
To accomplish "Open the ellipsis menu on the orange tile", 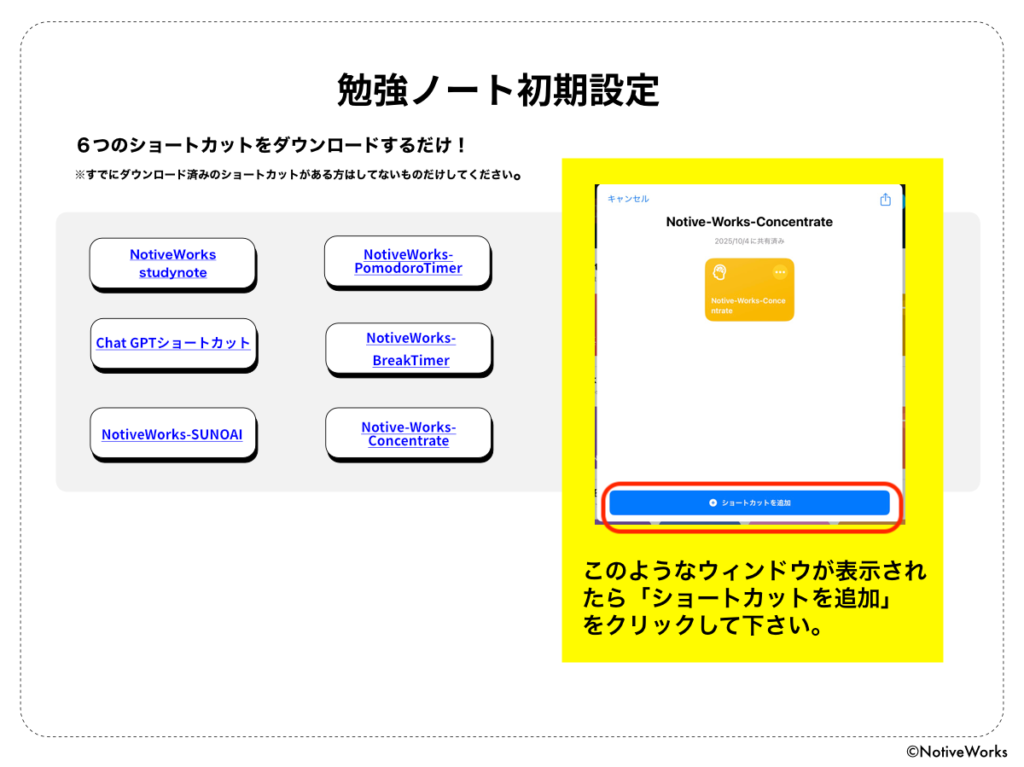I will tap(780, 273).
